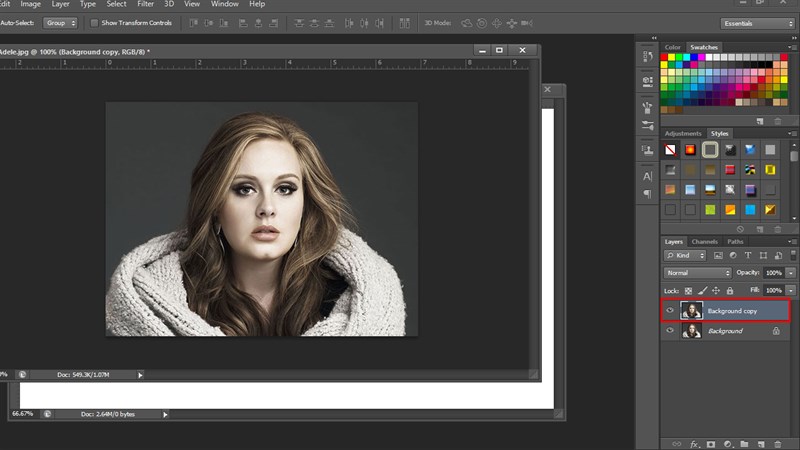Screen dimensions: 800x450
Task: Click the Fill 100% value field
Action: [774, 290]
